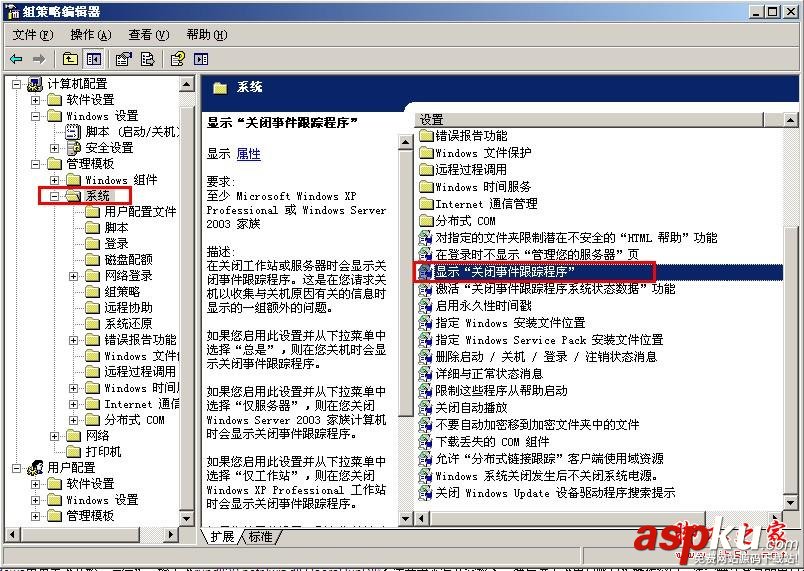804x571 pixels.
Task: Expand 管理模板 under 用户配置
Action: (35, 516)
